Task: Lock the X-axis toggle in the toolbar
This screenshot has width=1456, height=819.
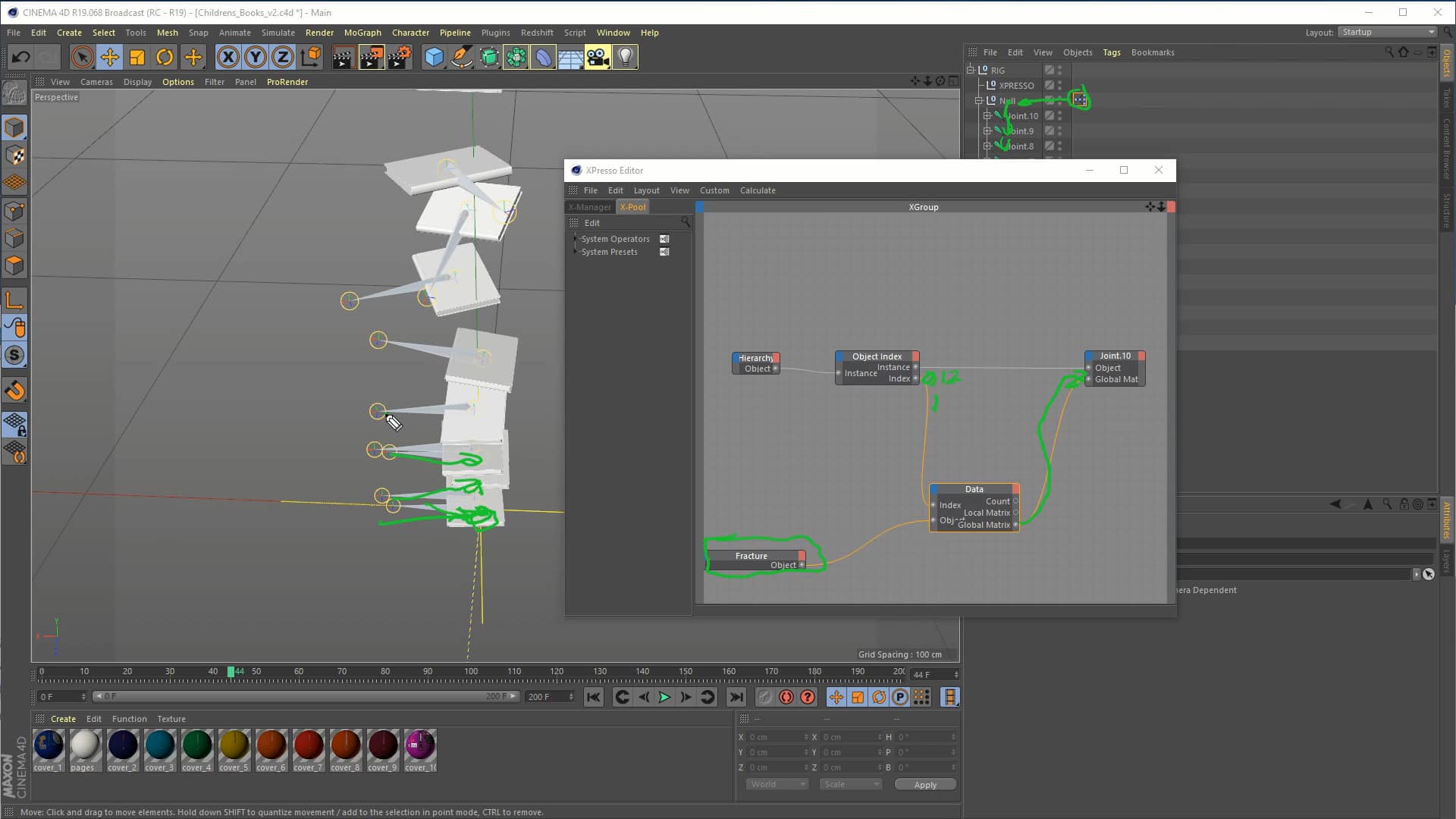Action: point(227,57)
